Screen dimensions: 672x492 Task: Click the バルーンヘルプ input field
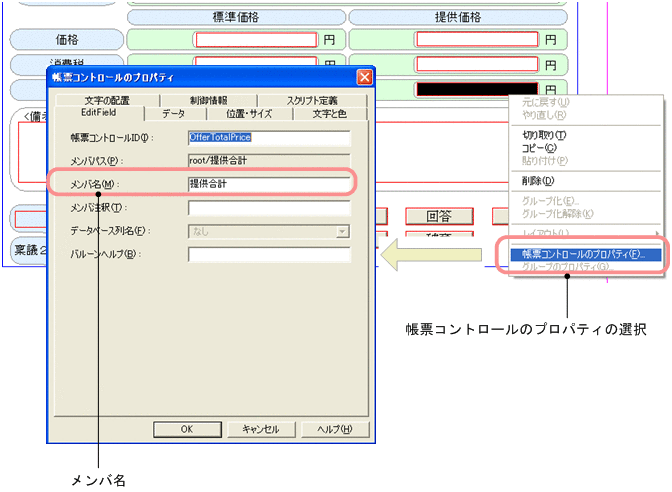[269, 254]
